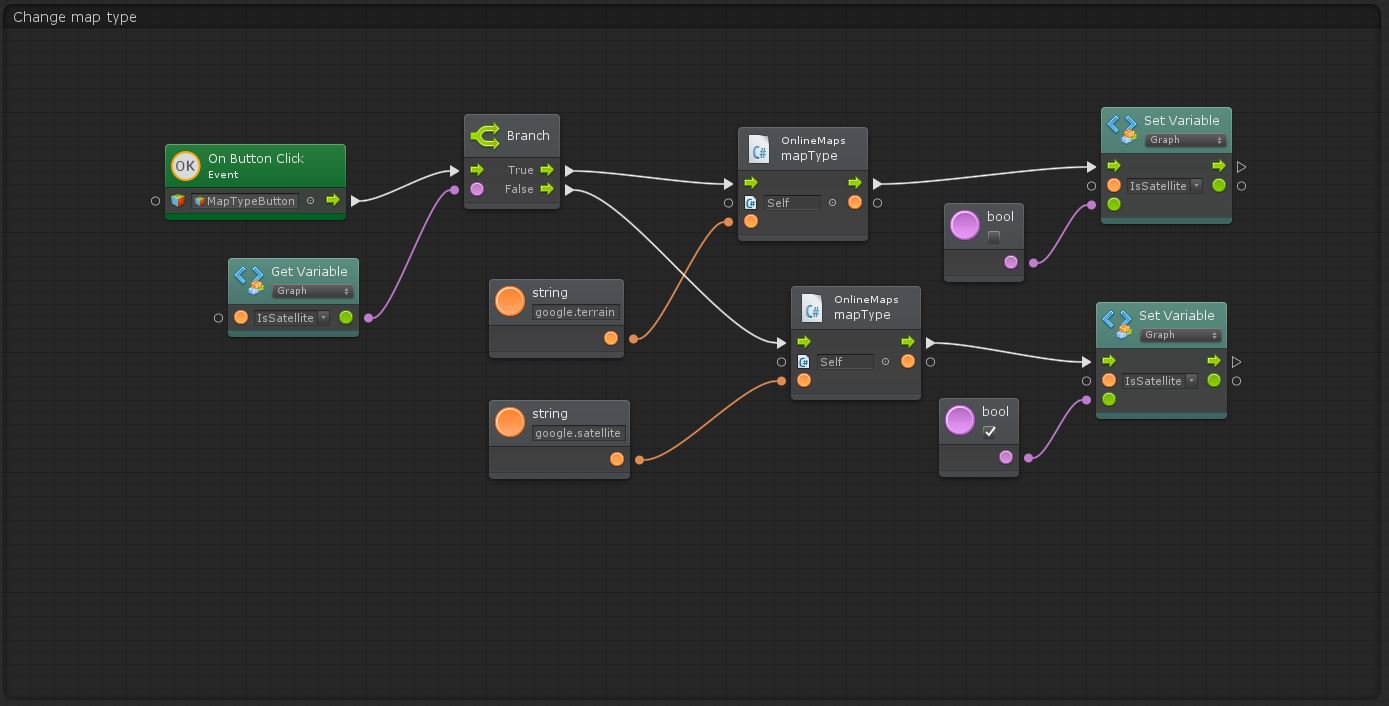Click the lower Set Variable green value input port
Screen dimensions: 1389x706
coord(1109,399)
